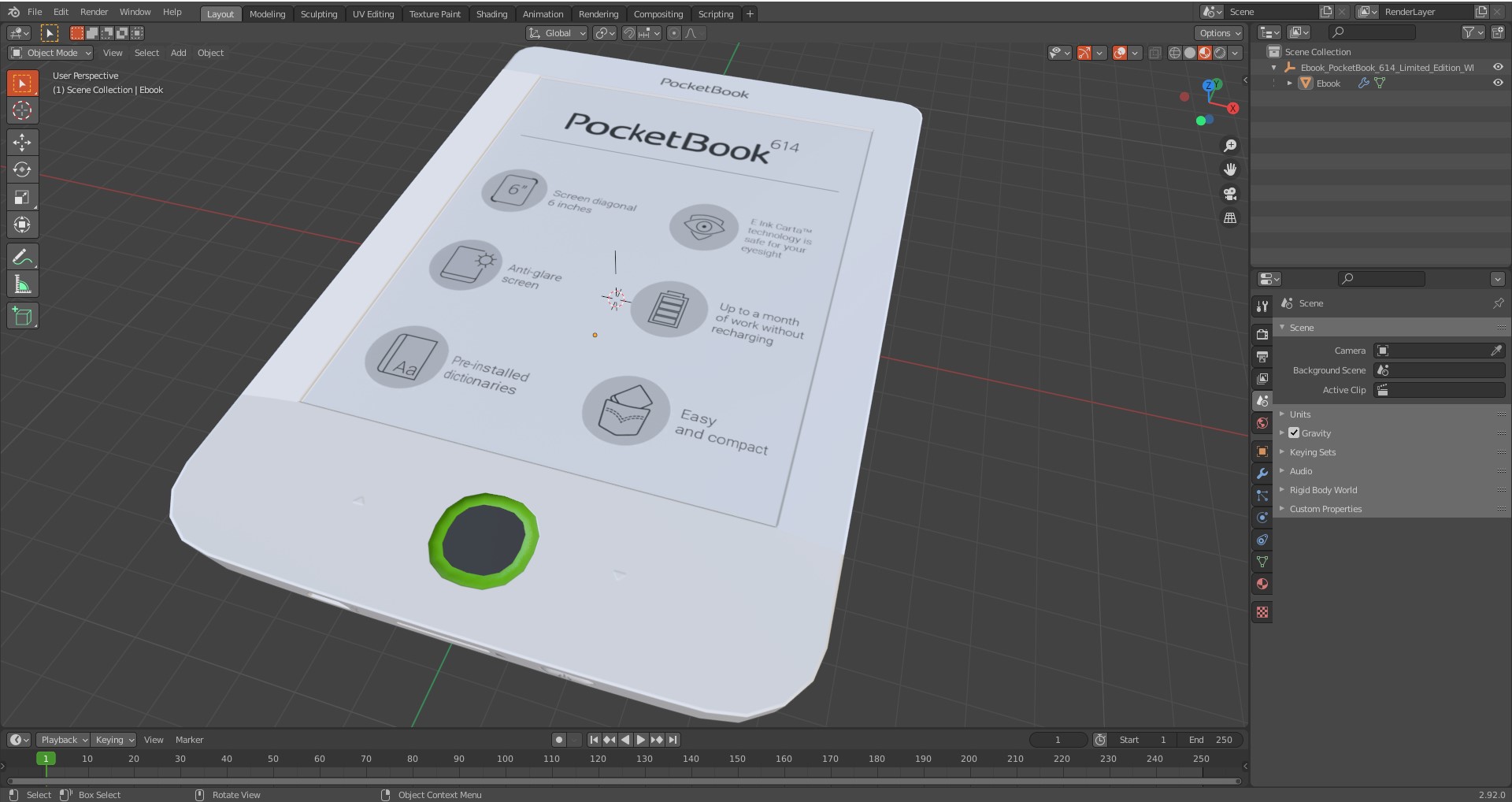The width and height of the screenshot is (1512, 802).
Task: Activate the Move tool
Action: 22,142
